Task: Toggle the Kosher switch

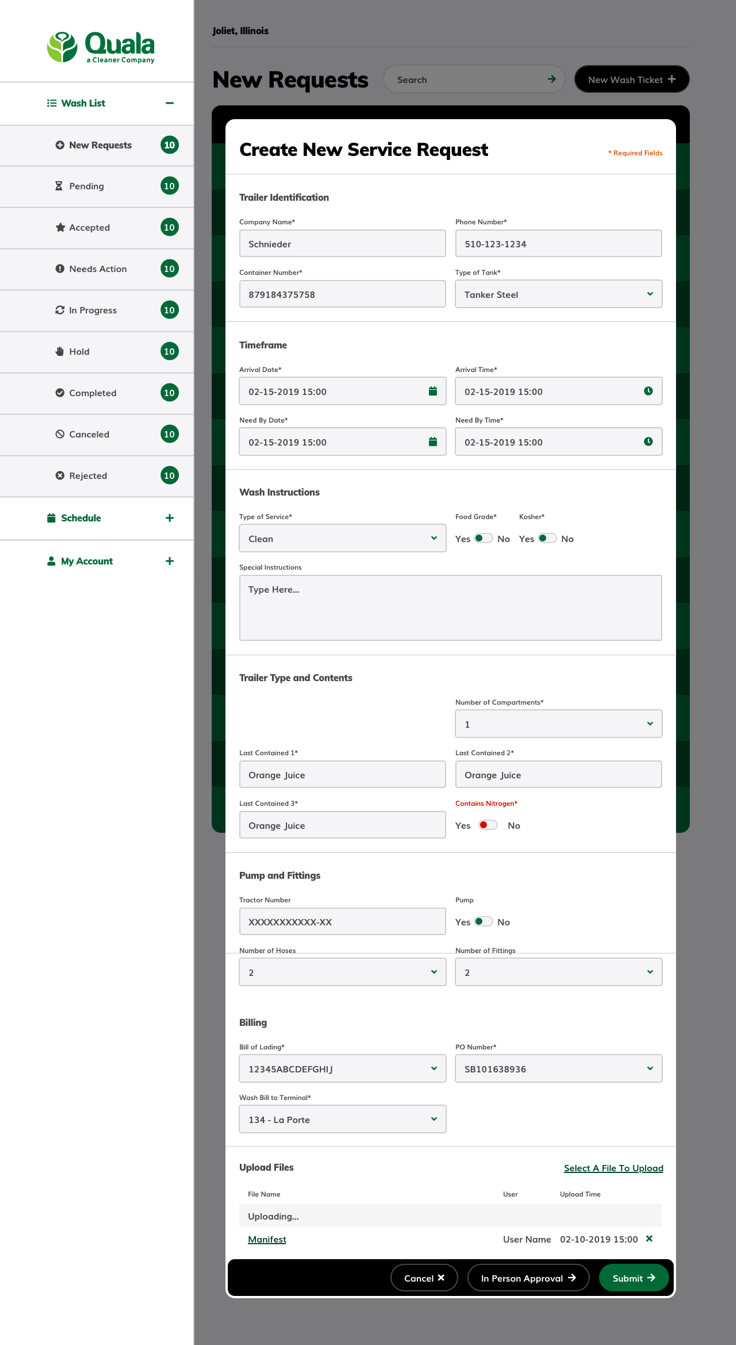Action: point(547,538)
